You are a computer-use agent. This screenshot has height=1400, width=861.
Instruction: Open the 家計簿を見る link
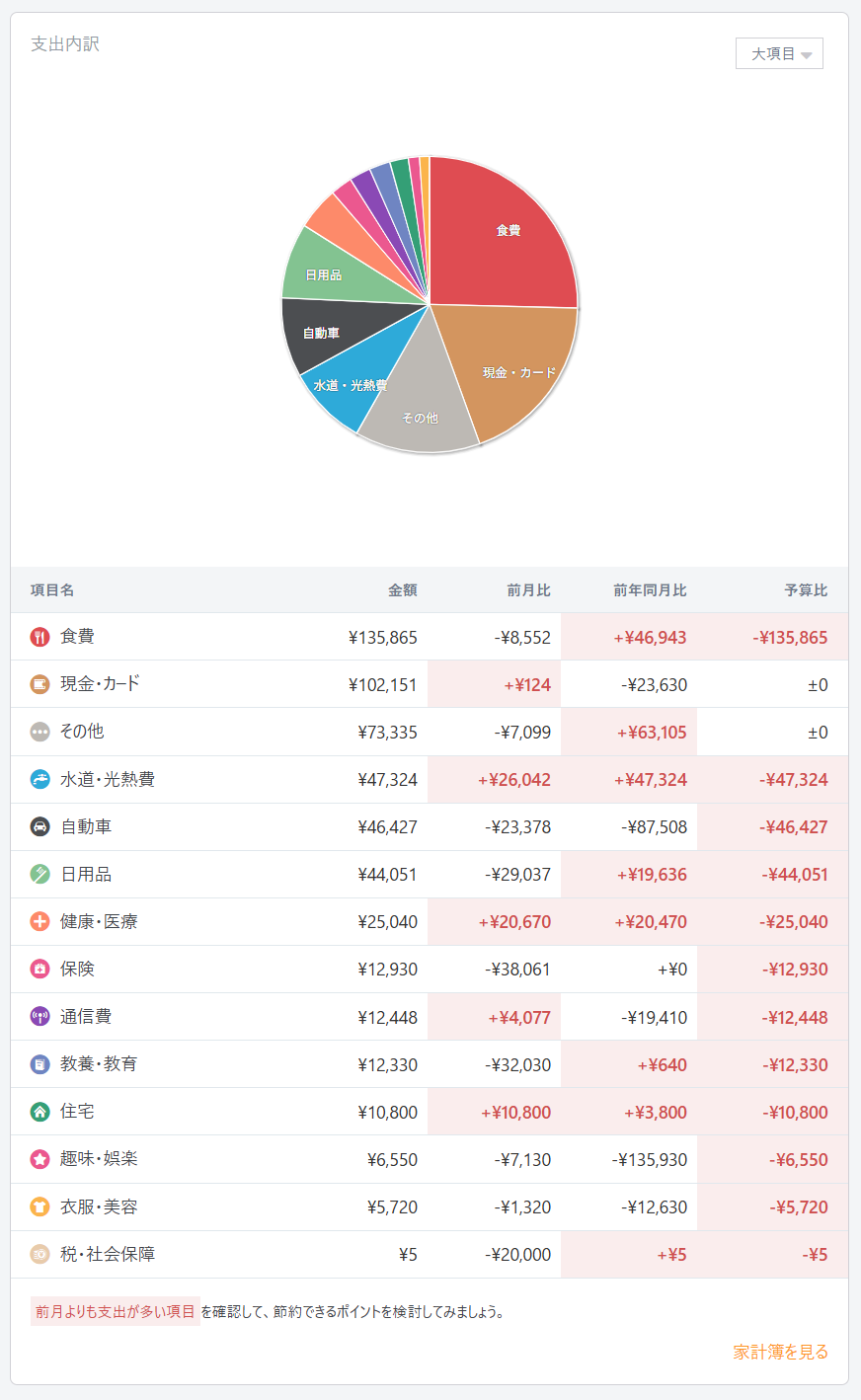pos(780,1352)
